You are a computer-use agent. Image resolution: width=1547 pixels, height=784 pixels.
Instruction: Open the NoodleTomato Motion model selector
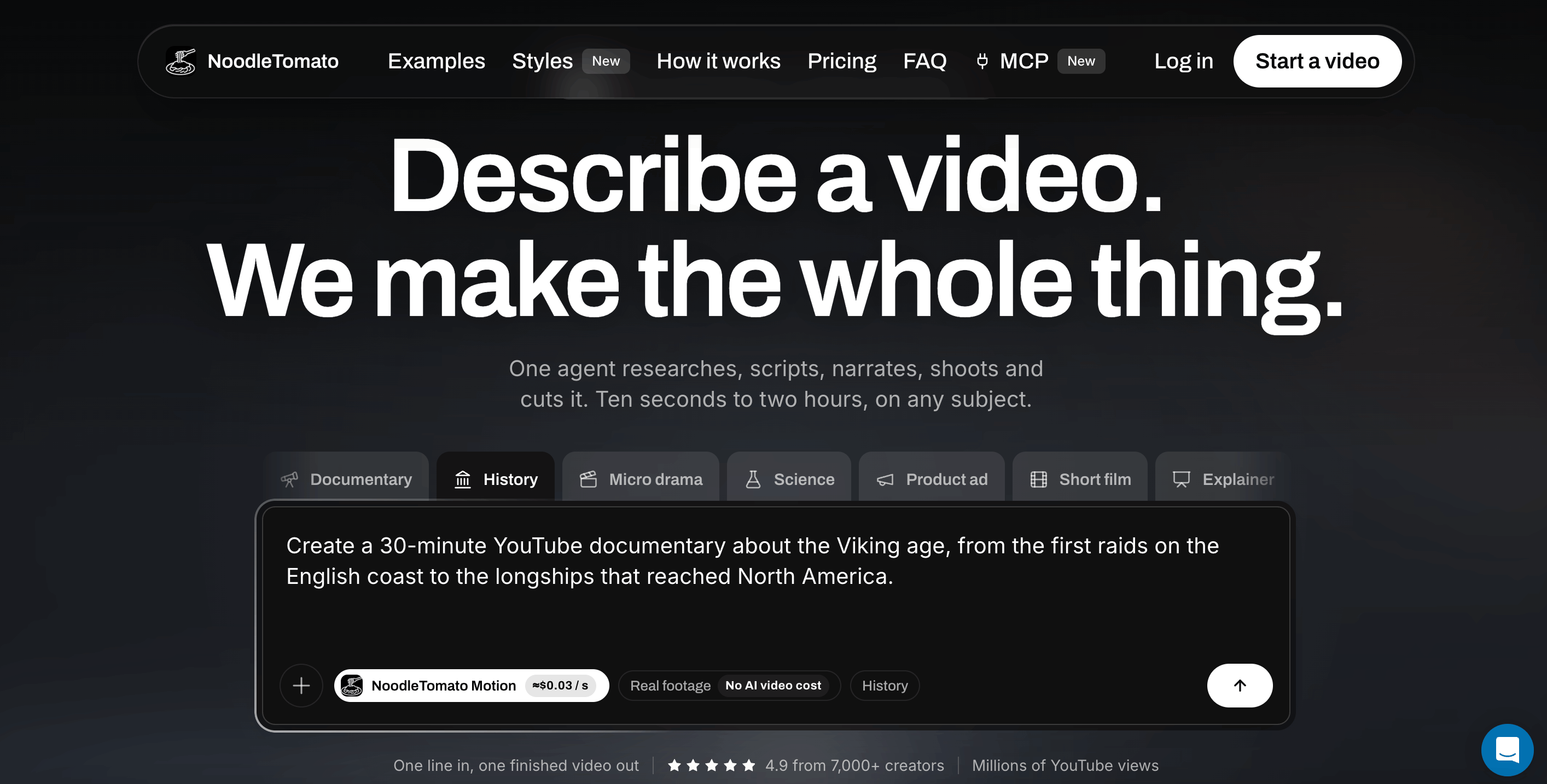[x=472, y=686]
